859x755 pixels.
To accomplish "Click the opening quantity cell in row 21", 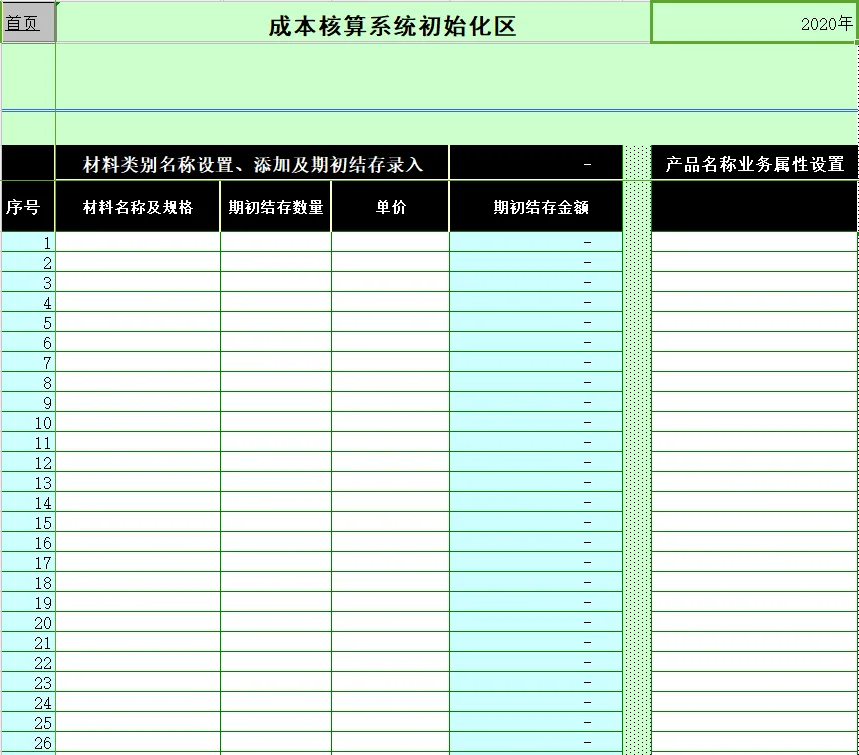I will click(x=276, y=642).
